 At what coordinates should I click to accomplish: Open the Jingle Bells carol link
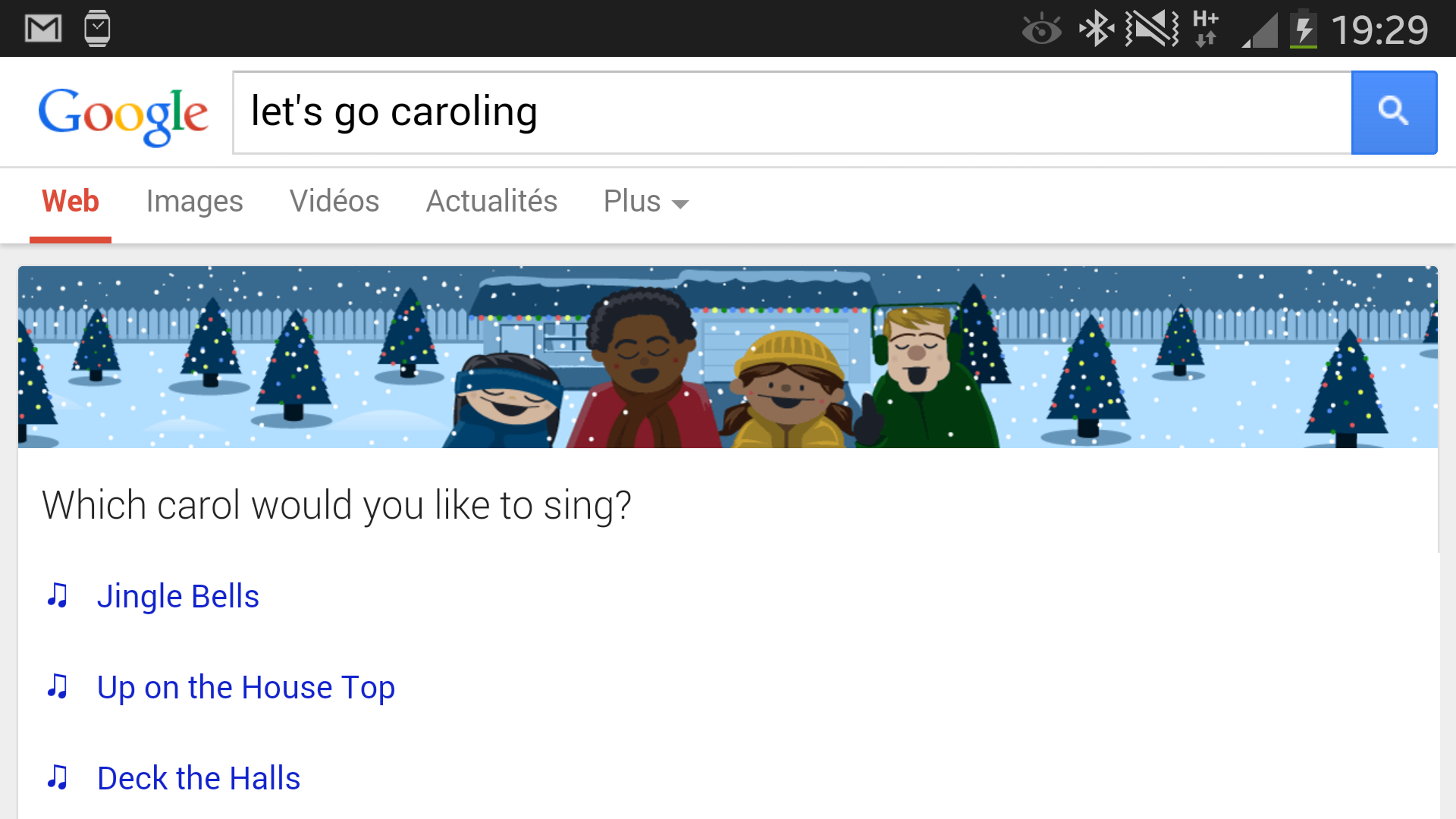178,596
